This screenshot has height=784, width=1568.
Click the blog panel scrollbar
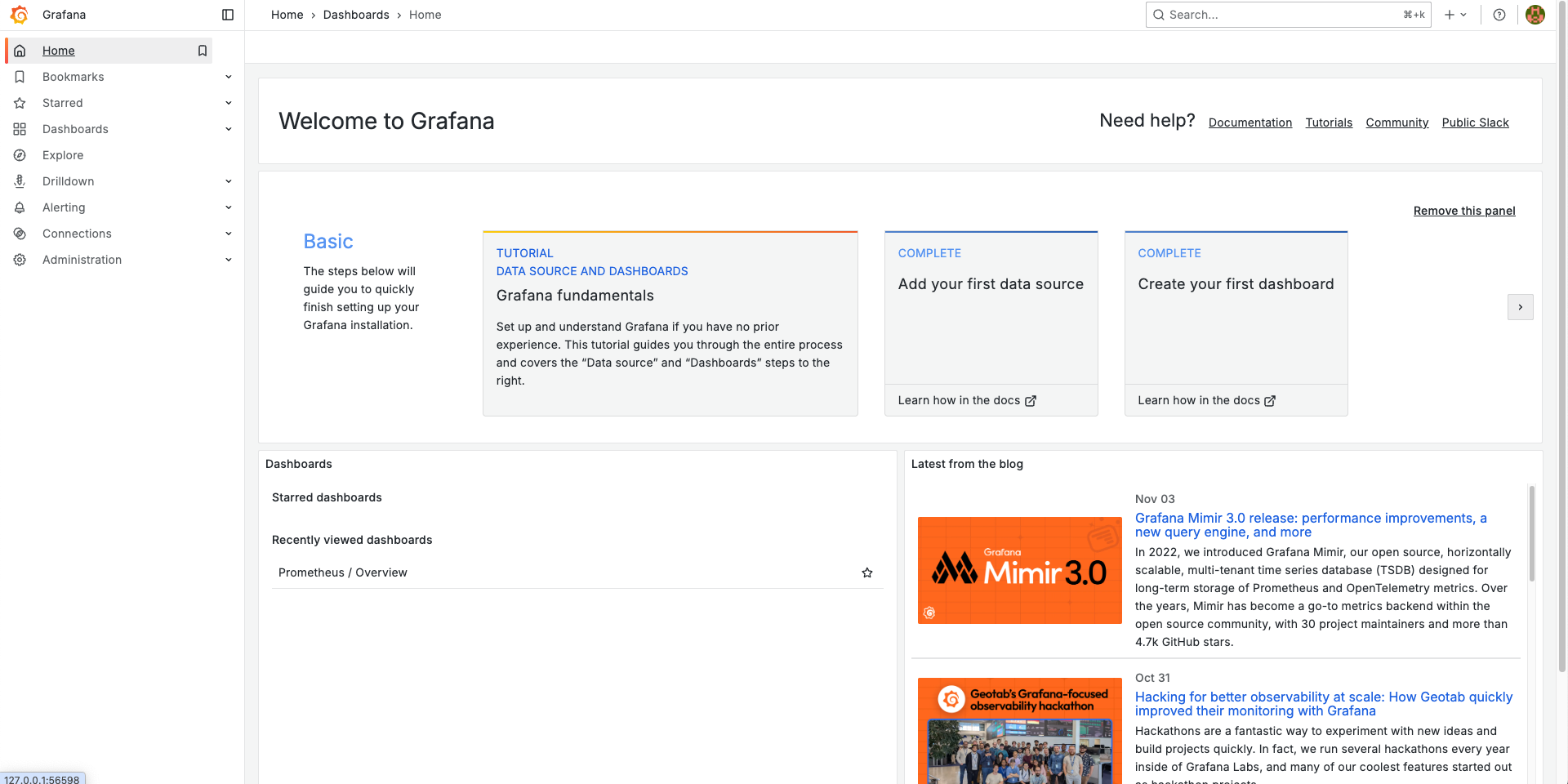coord(1532,533)
